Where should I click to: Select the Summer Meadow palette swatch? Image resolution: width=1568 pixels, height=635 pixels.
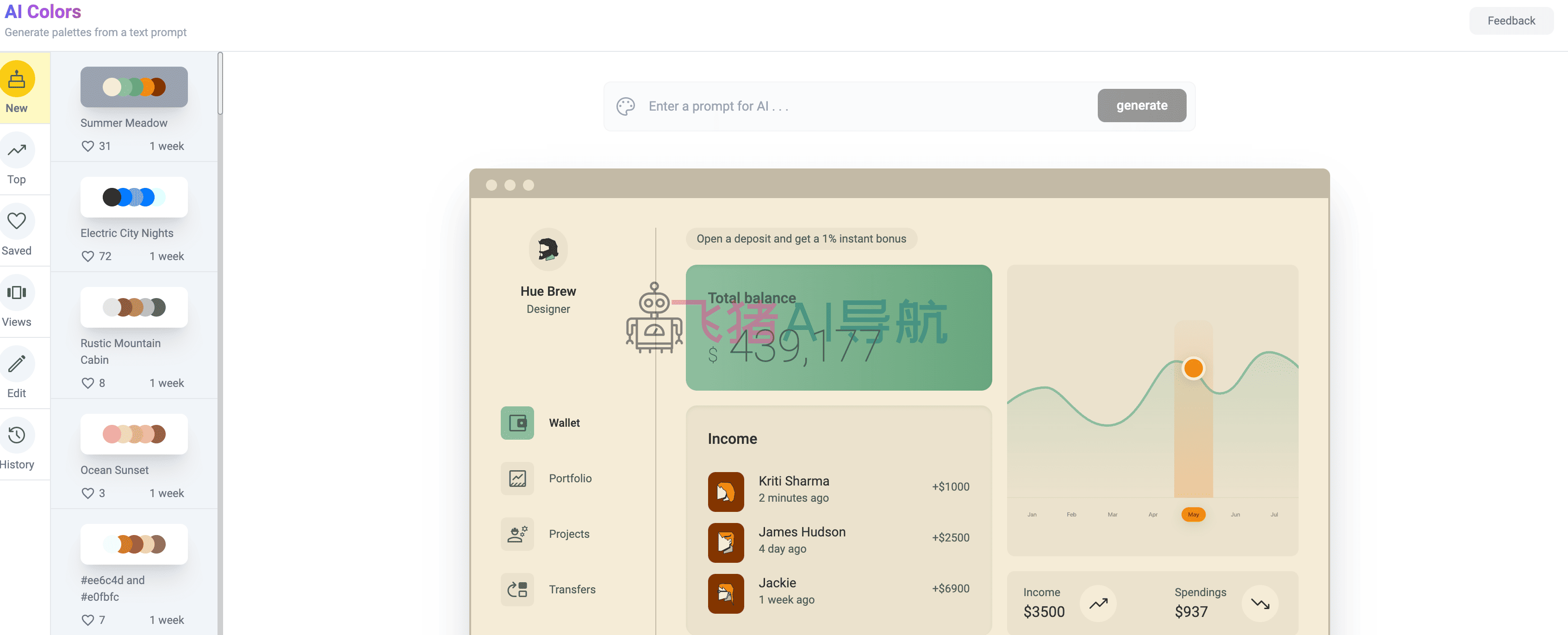[x=134, y=87]
